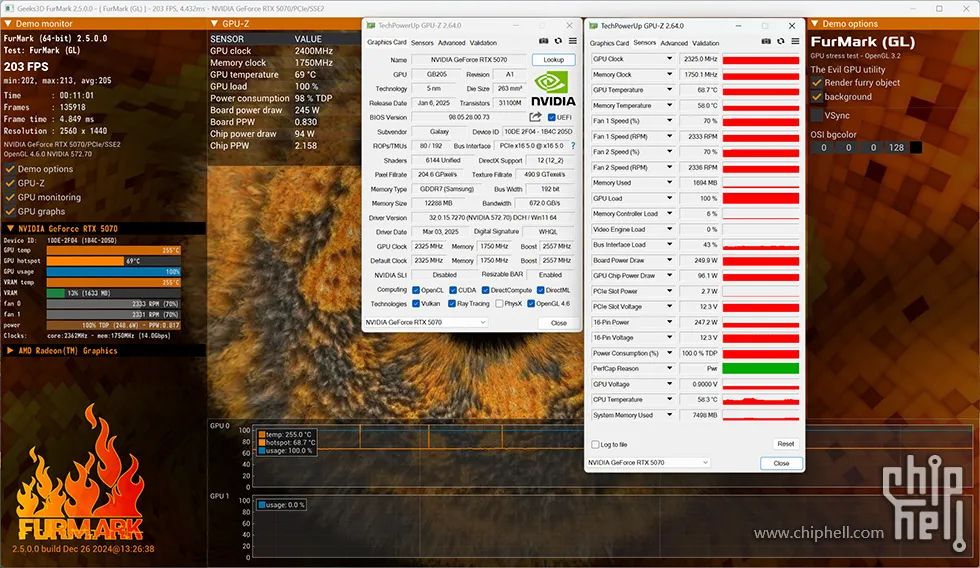The width and height of the screenshot is (980, 568).
Task: Disable Render furry object option
Action: click(x=816, y=82)
